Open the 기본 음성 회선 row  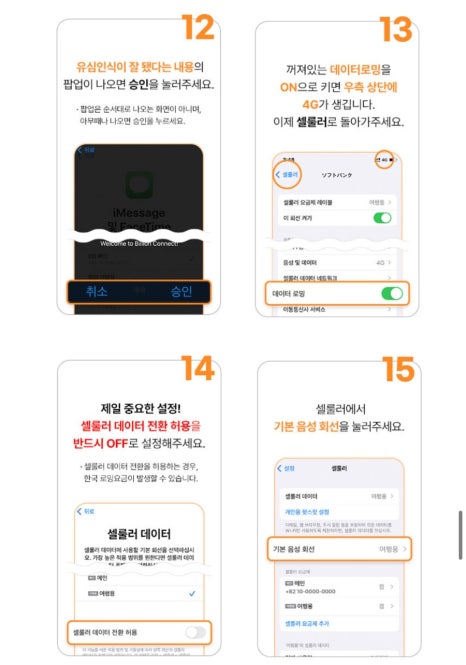(339, 549)
